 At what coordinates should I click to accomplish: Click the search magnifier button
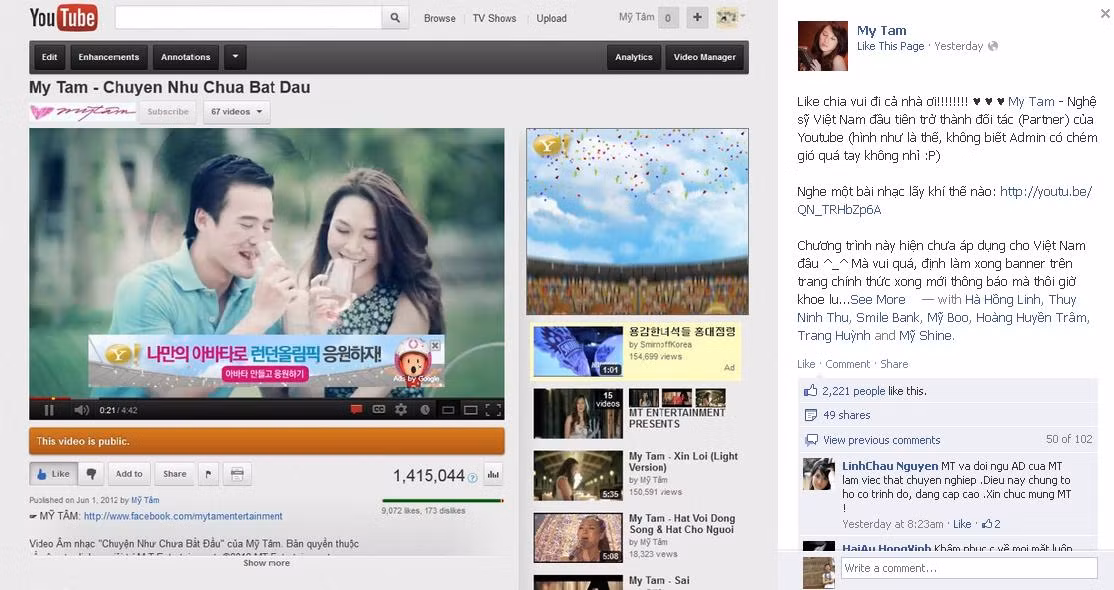pos(395,18)
